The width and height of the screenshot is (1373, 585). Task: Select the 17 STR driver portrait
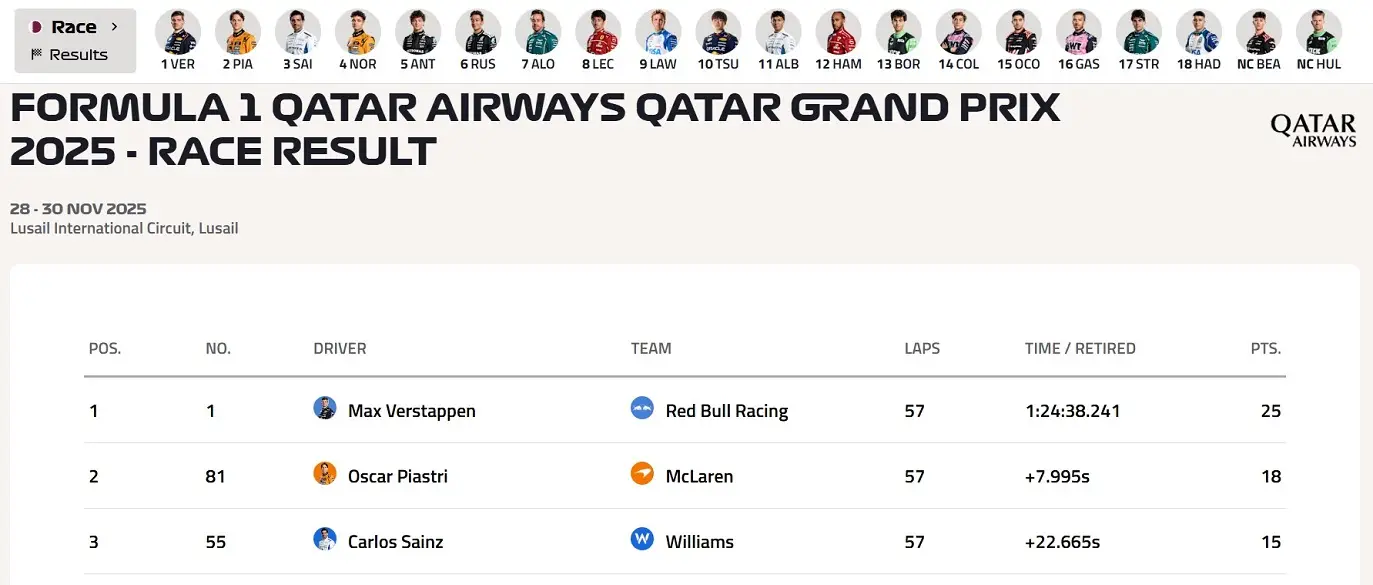click(x=1138, y=32)
